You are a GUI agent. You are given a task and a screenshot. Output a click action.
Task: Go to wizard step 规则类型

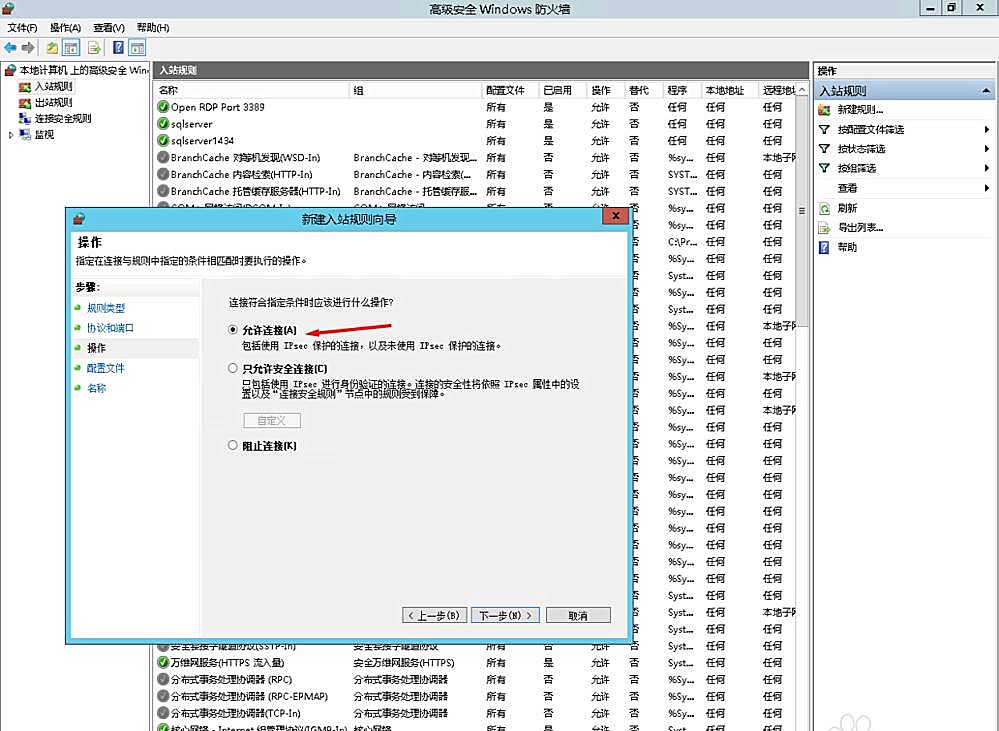click(106, 308)
